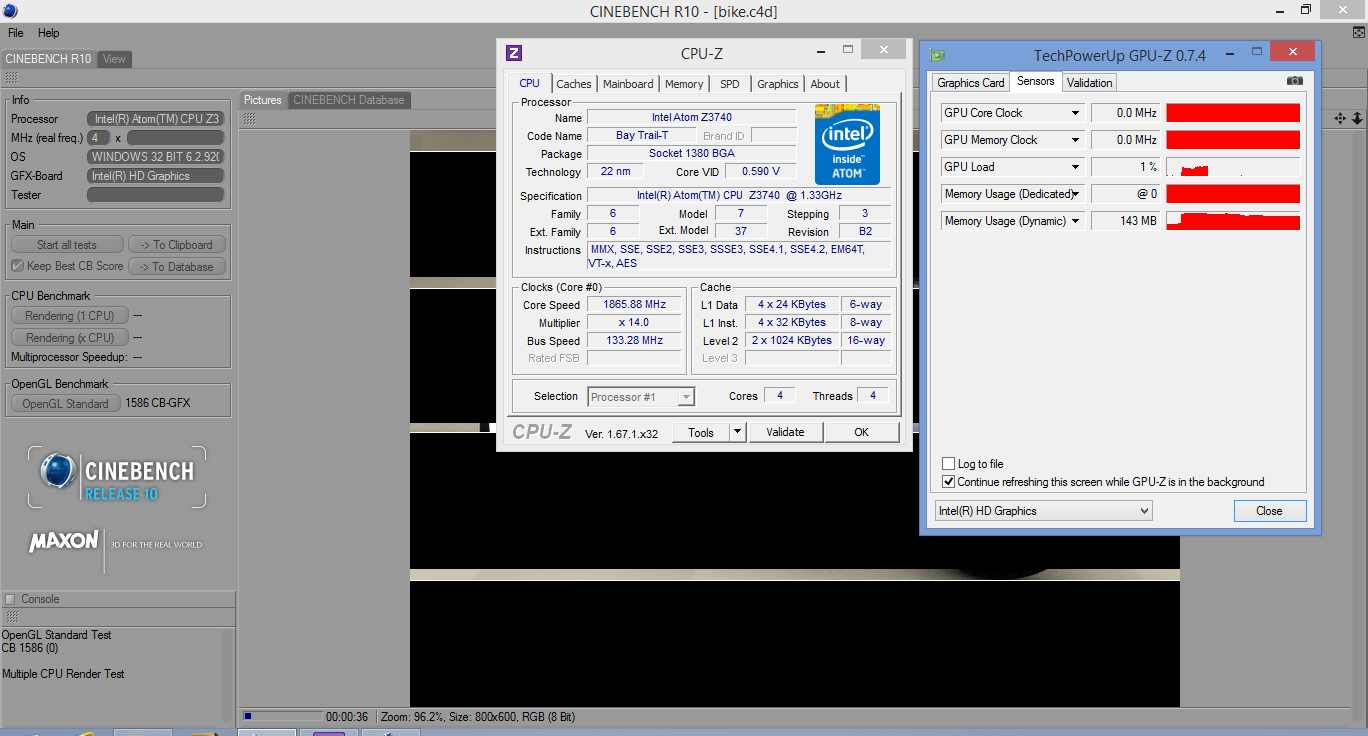Toggle the Keep Best CB Score checkbox
The height and width of the screenshot is (736, 1368).
[17, 266]
